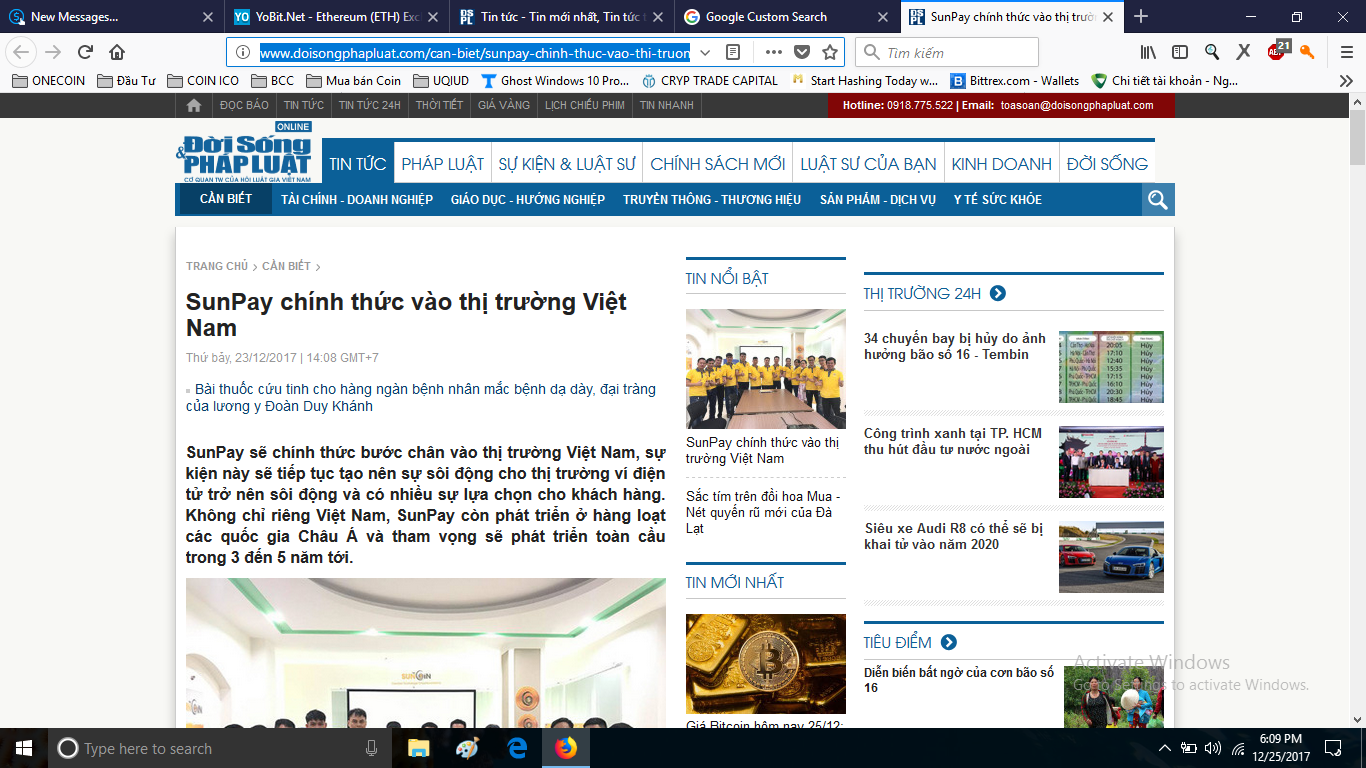Click the flight schedule board thumbnail
This screenshot has height=768, width=1366.
(x=1111, y=367)
